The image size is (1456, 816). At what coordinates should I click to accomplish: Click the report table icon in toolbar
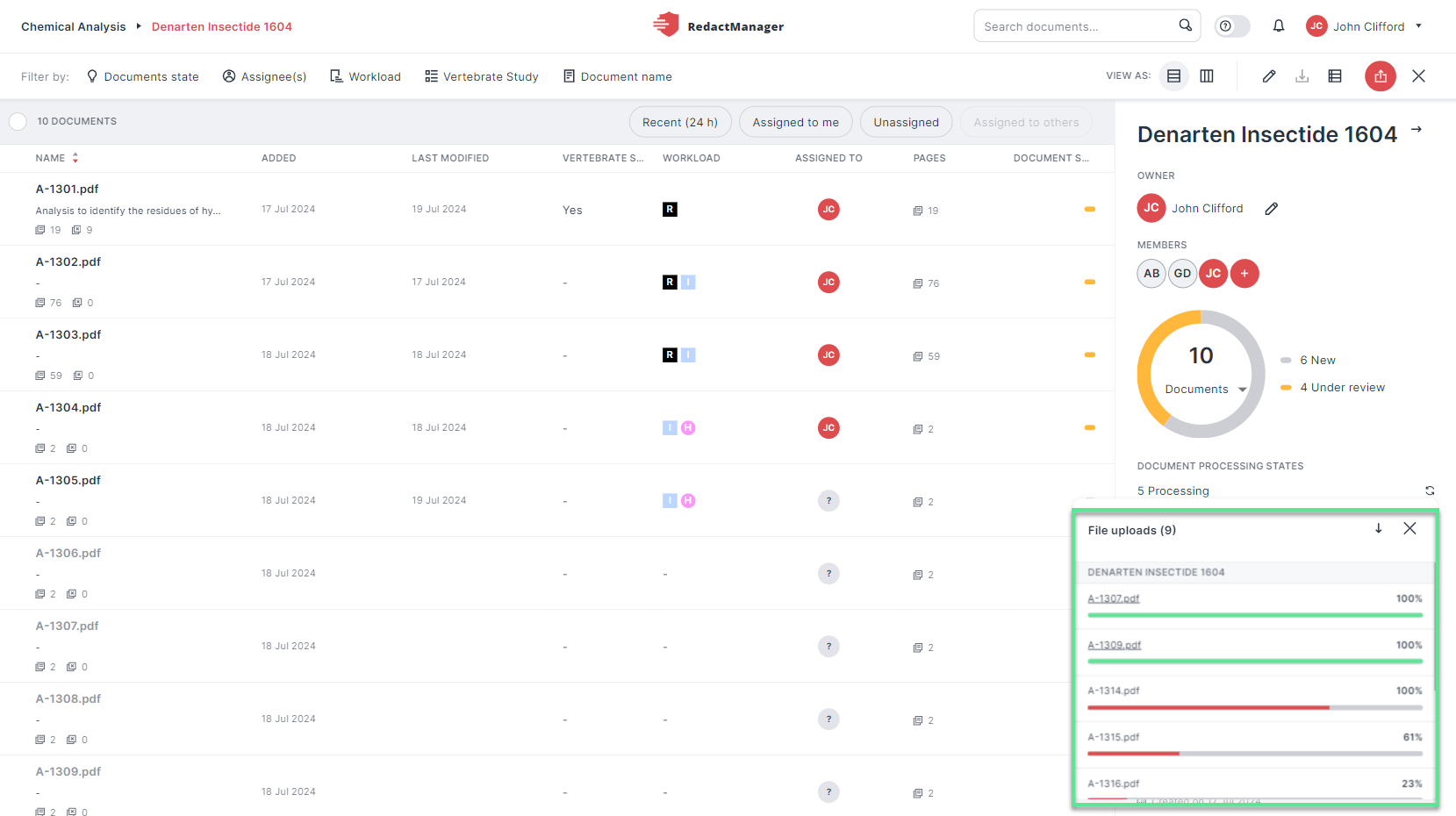tap(1335, 76)
